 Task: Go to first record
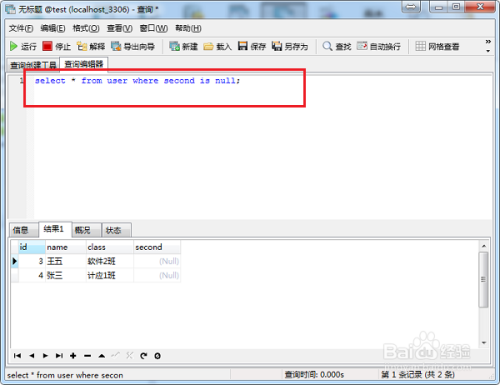click(x=17, y=356)
